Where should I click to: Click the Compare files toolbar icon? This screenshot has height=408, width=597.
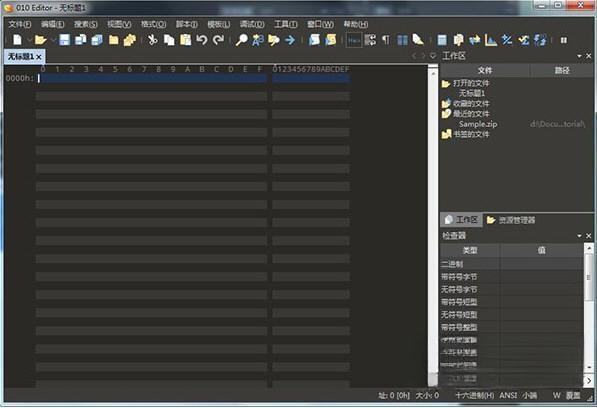(458, 40)
